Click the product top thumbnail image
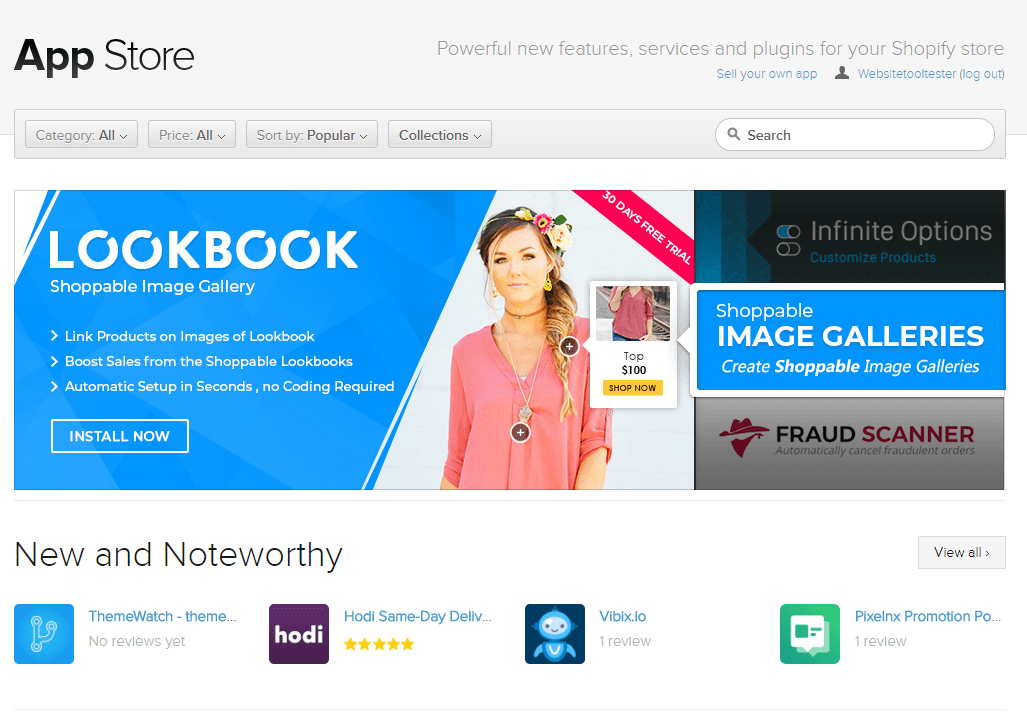 tap(633, 312)
